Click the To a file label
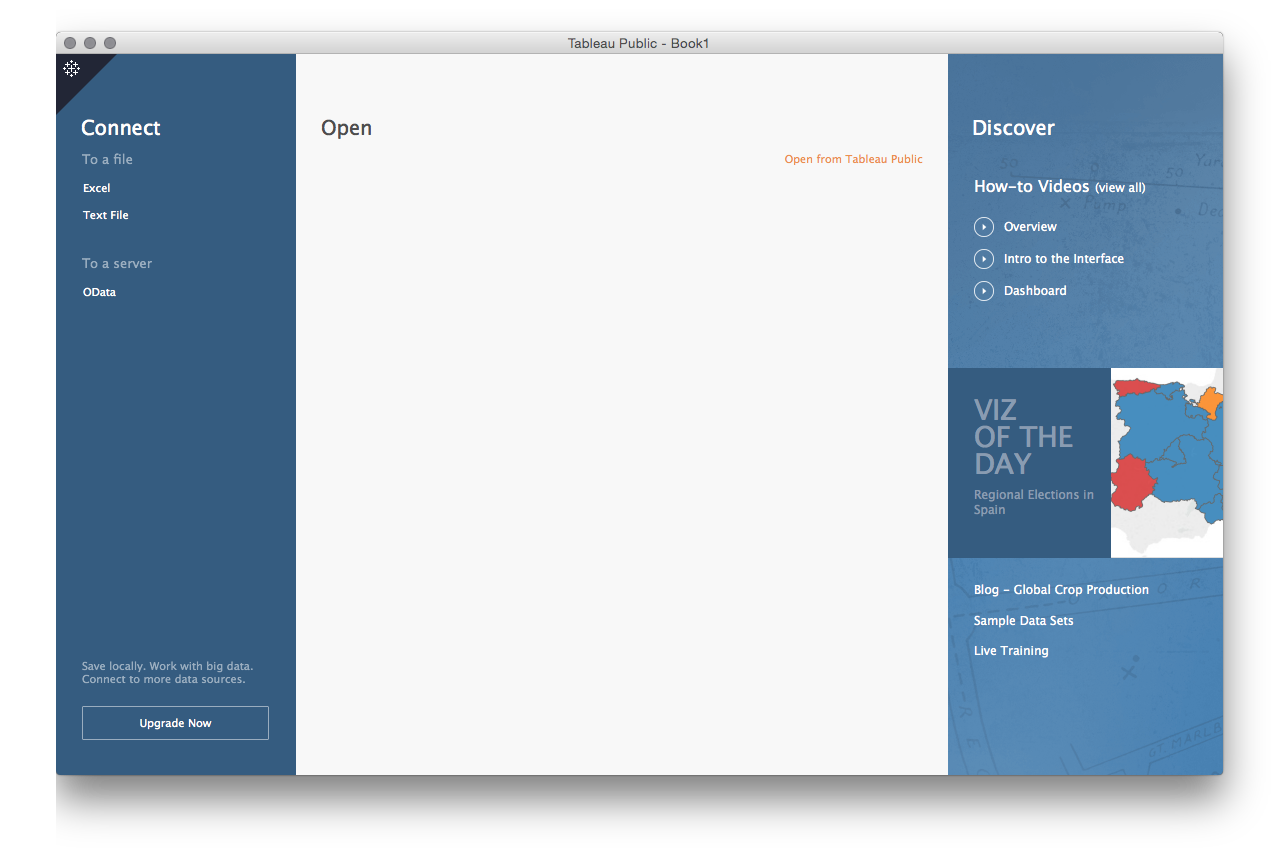Viewport: 1279px width, 855px height. pos(107,159)
